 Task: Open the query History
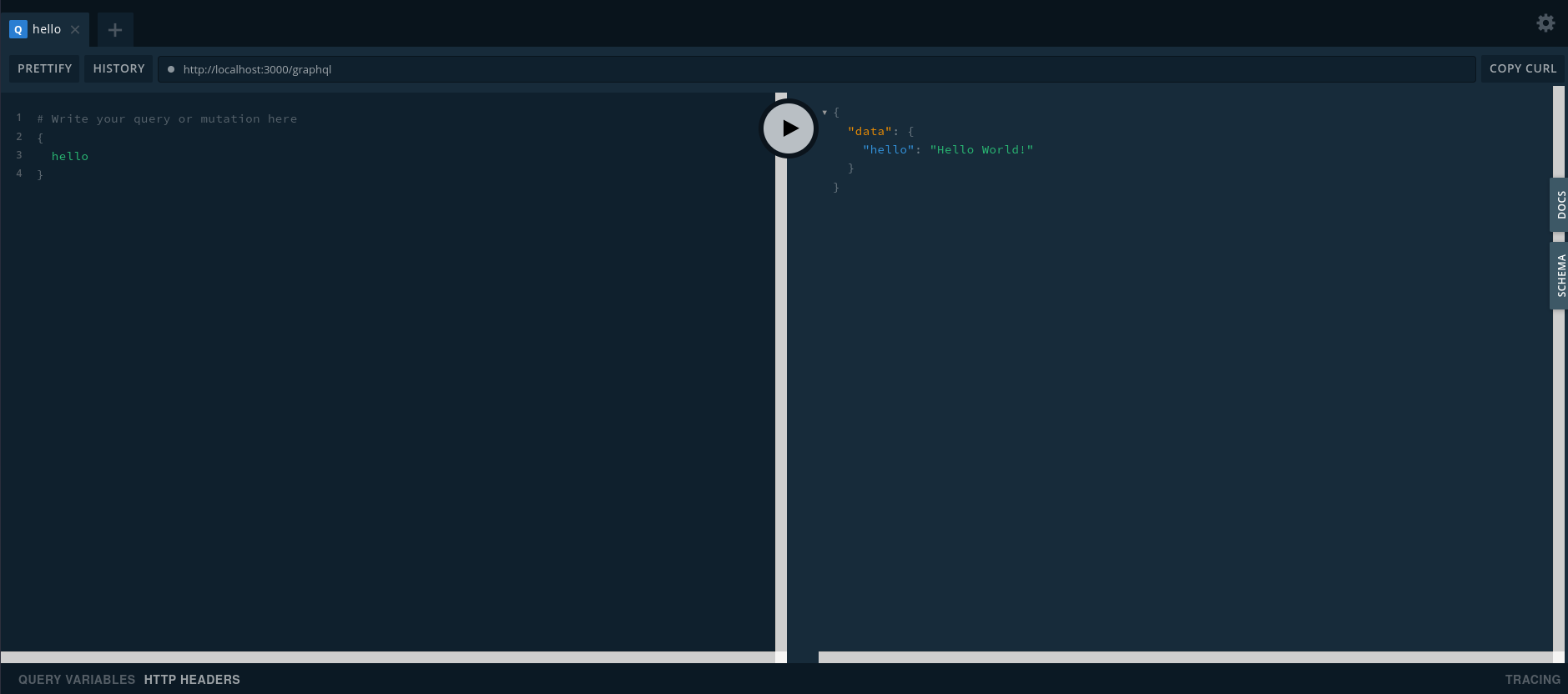[x=118, y=68]
